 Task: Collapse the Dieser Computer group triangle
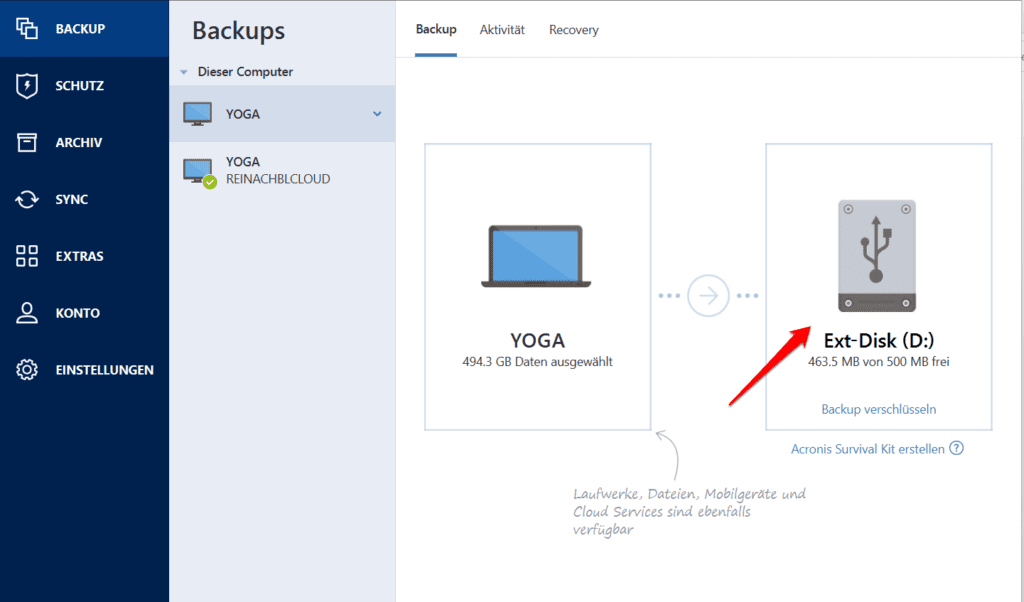[184, 72]
